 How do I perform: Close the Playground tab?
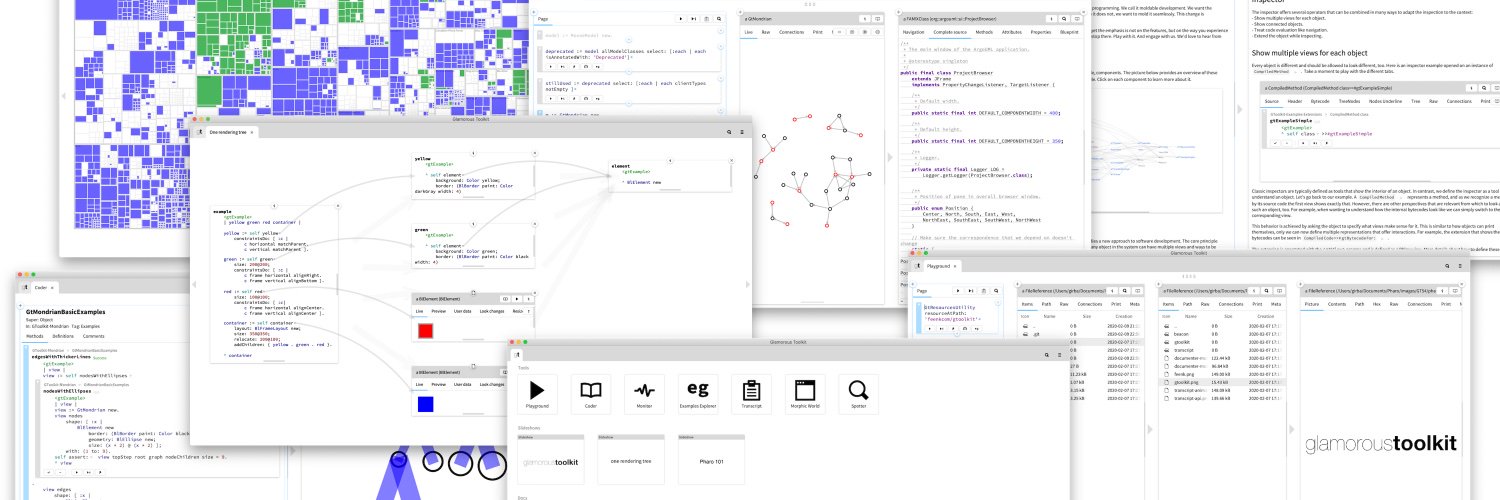click(x=955, y=267)
